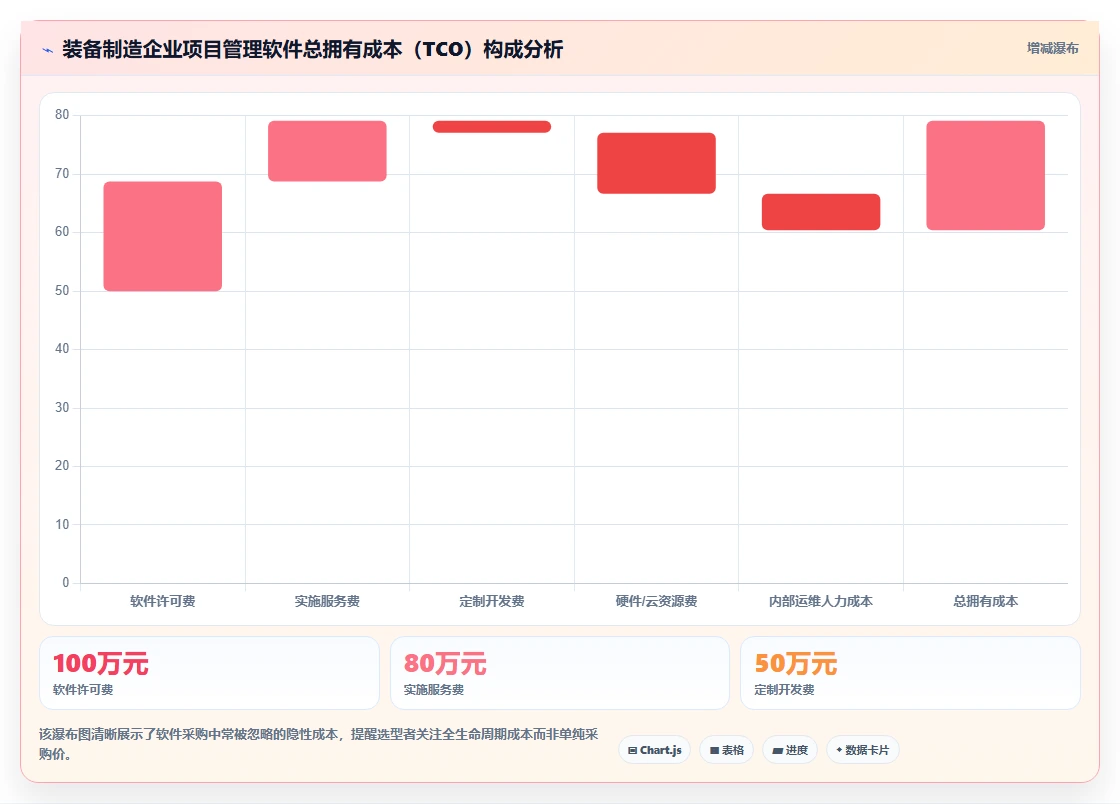Click the 表格 tag chip
This screenshot has width=1120, height=804.
click(x=726, y=750)
